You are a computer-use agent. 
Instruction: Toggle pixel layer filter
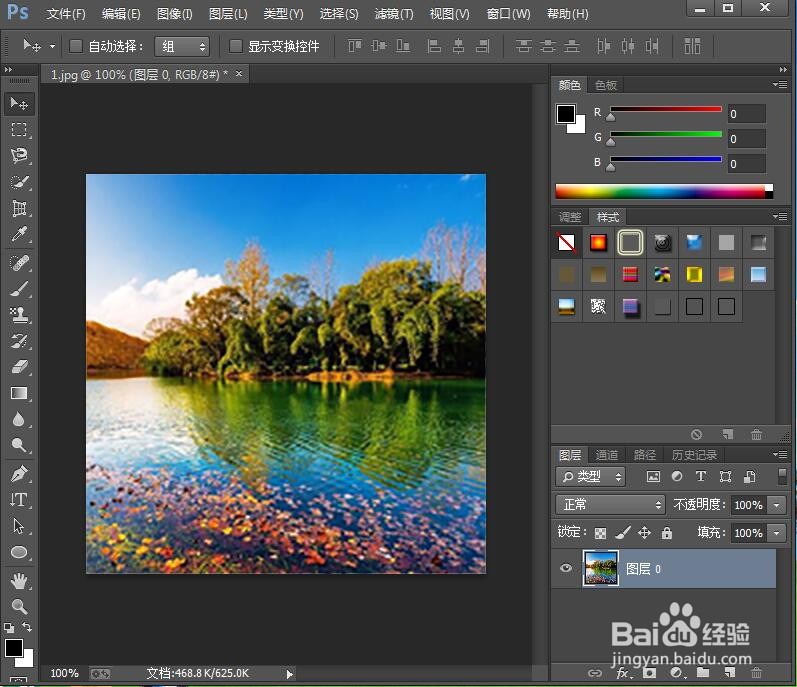click(x=653, y=477)
